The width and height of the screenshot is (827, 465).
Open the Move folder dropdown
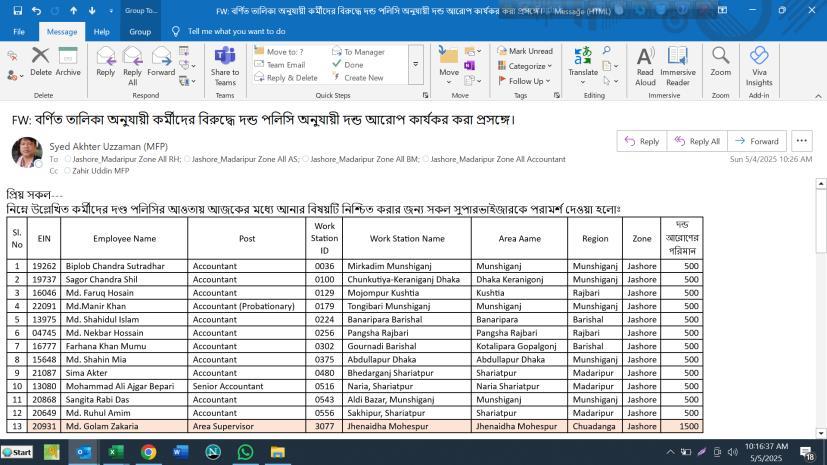point(449,66)
